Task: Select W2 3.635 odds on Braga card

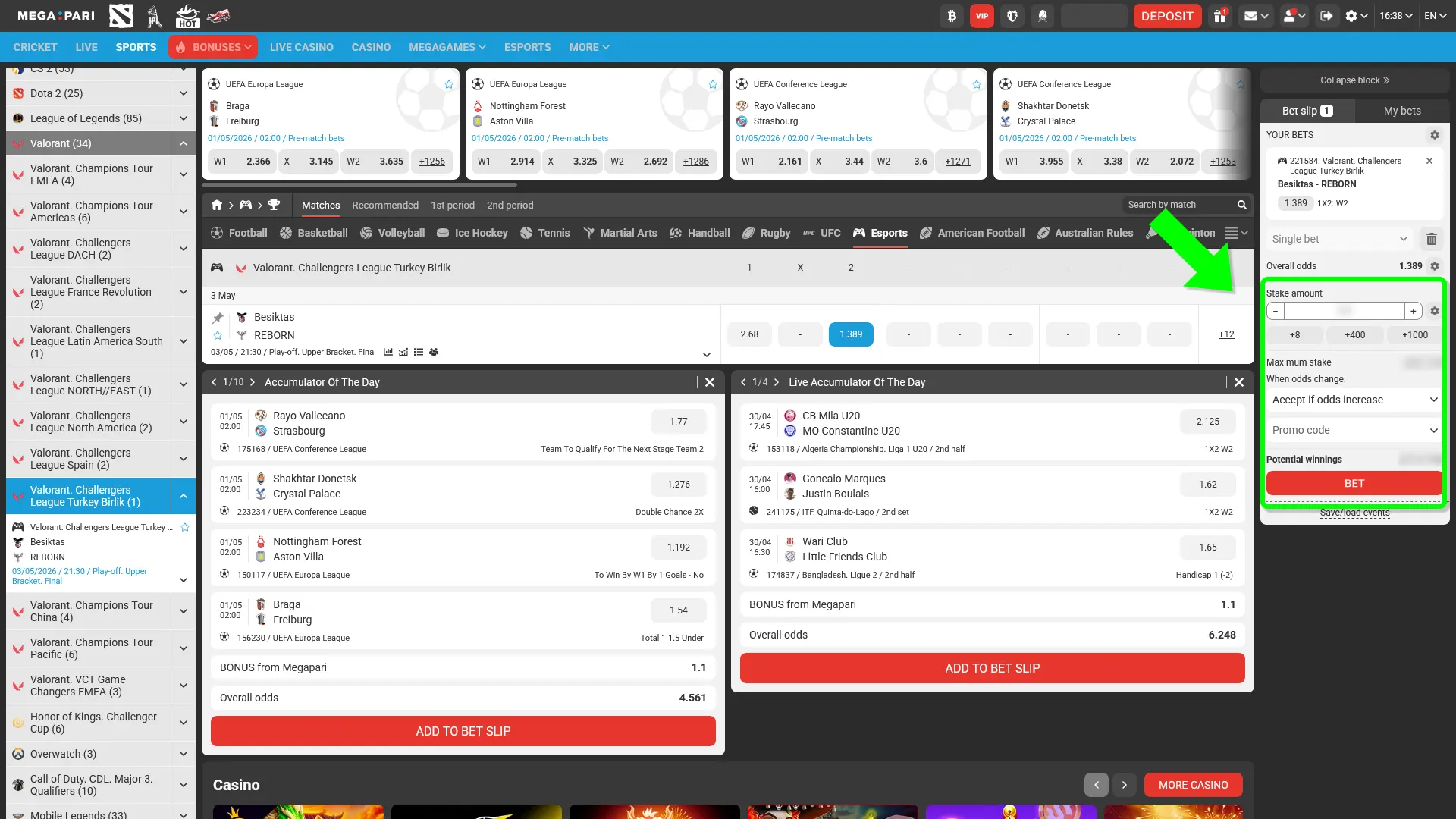Action: click(x=375, y=162)
